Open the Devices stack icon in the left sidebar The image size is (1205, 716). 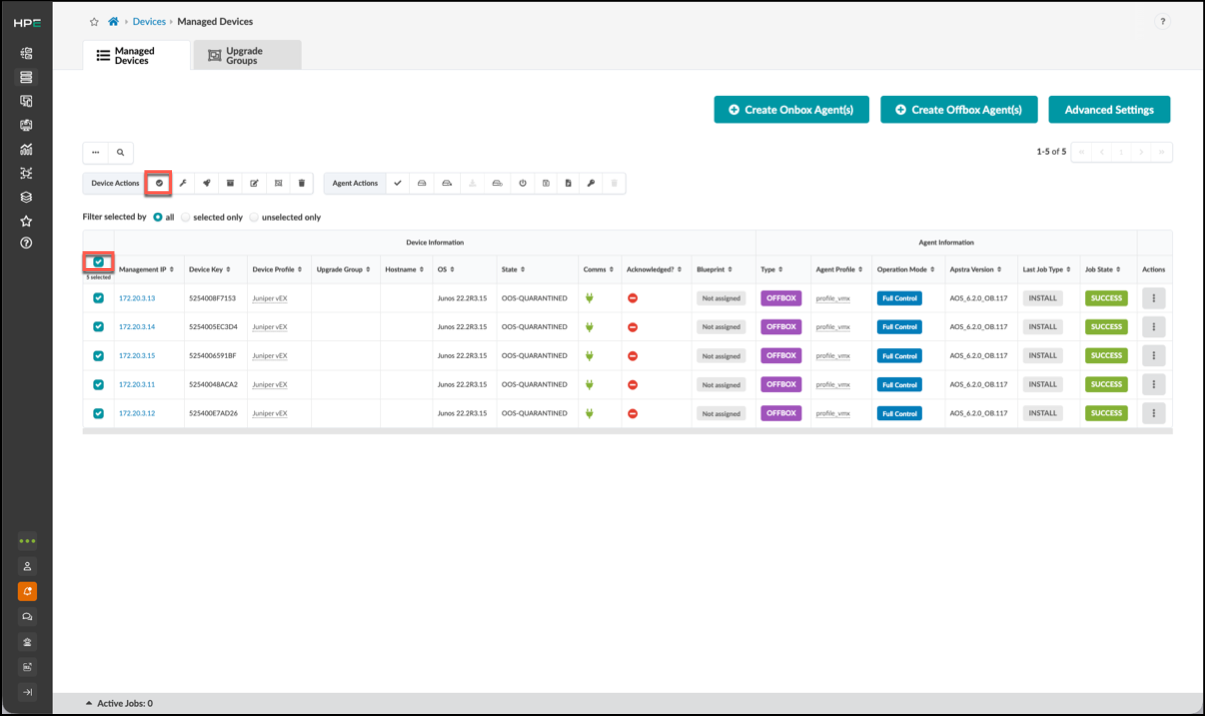pyautogui.click(x=26, y=77)
